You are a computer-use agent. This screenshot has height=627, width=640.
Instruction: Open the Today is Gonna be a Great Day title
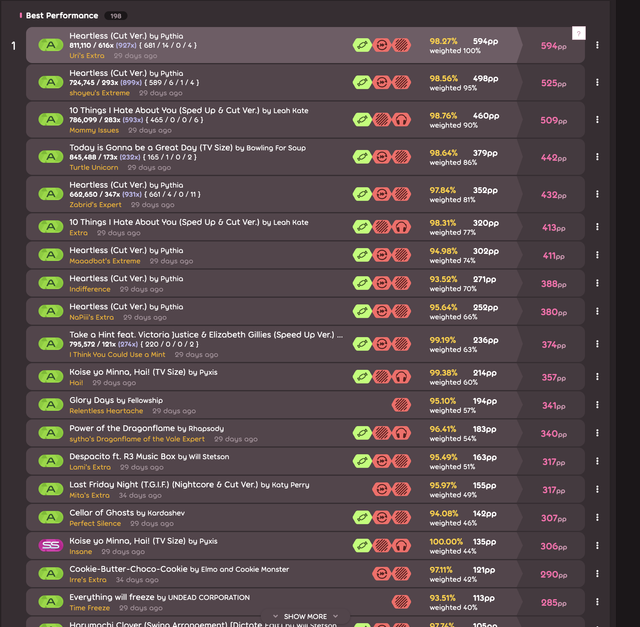187,148
